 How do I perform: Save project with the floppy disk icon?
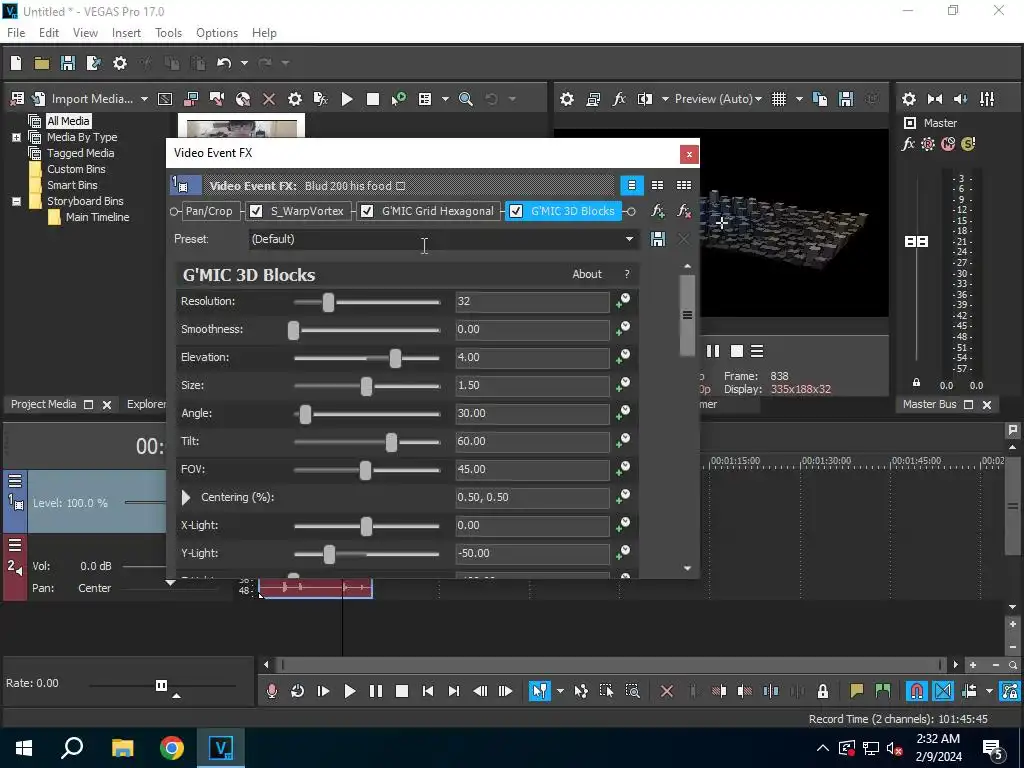click(68, 63)
